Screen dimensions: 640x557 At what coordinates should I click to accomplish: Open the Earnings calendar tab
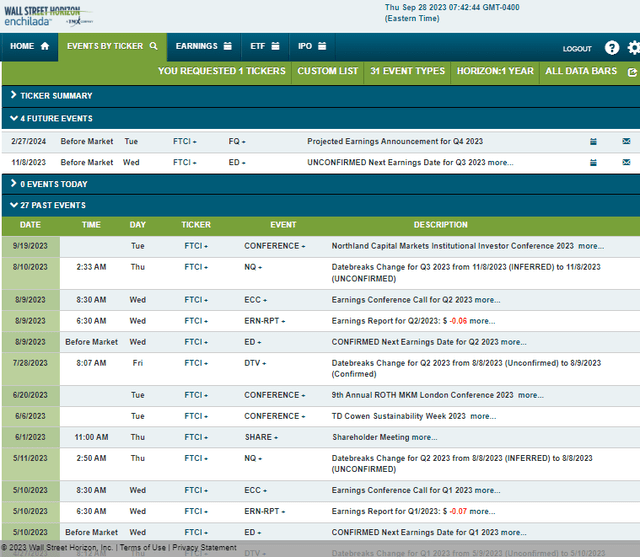(204, 46)
